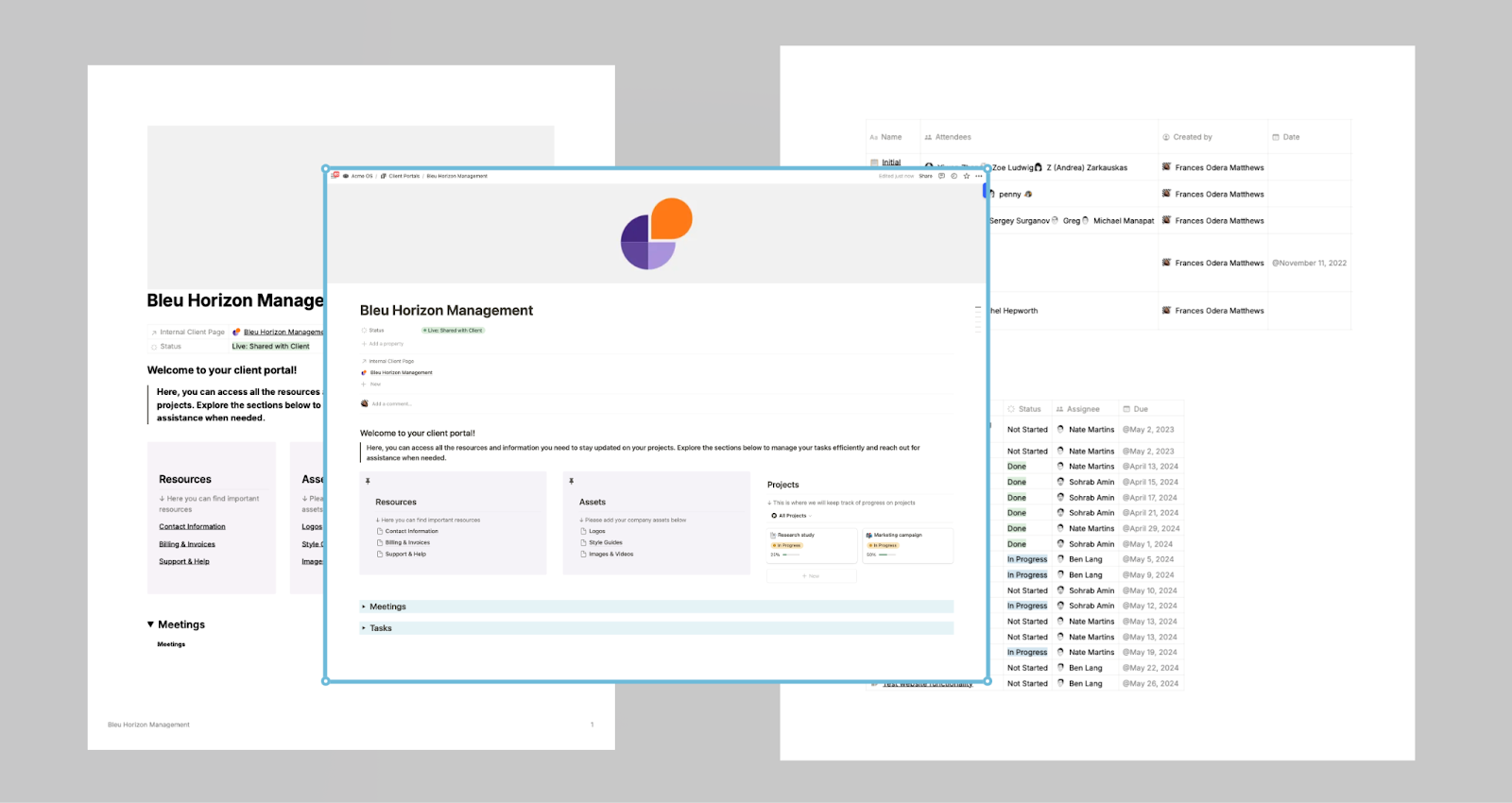Open the All Projects view dropdown
This screenshot has height=803, width=1512.
(792, 516)
